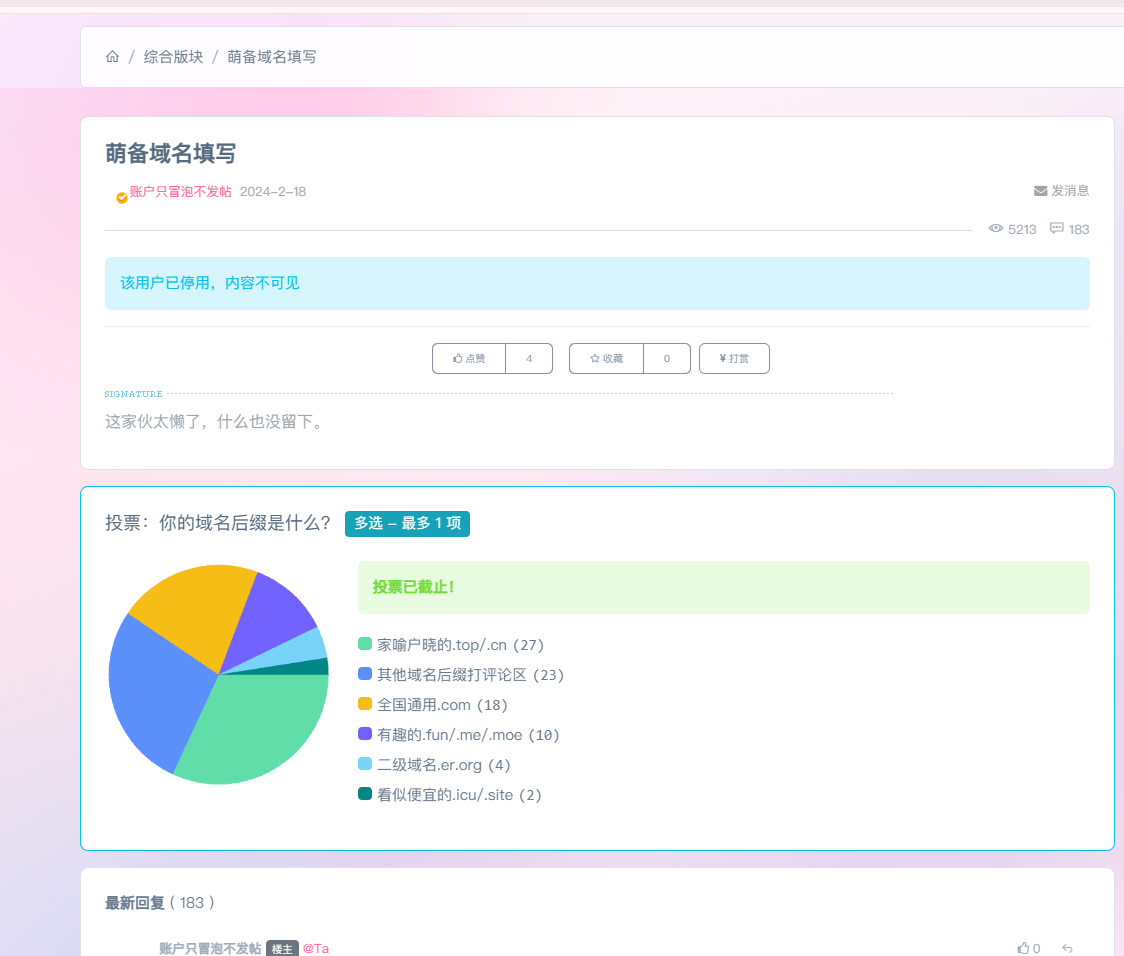Open 萌备域名填写 breadcrumb item
This screenshot has width=1124, height=956.
click(x=272, y=57)
